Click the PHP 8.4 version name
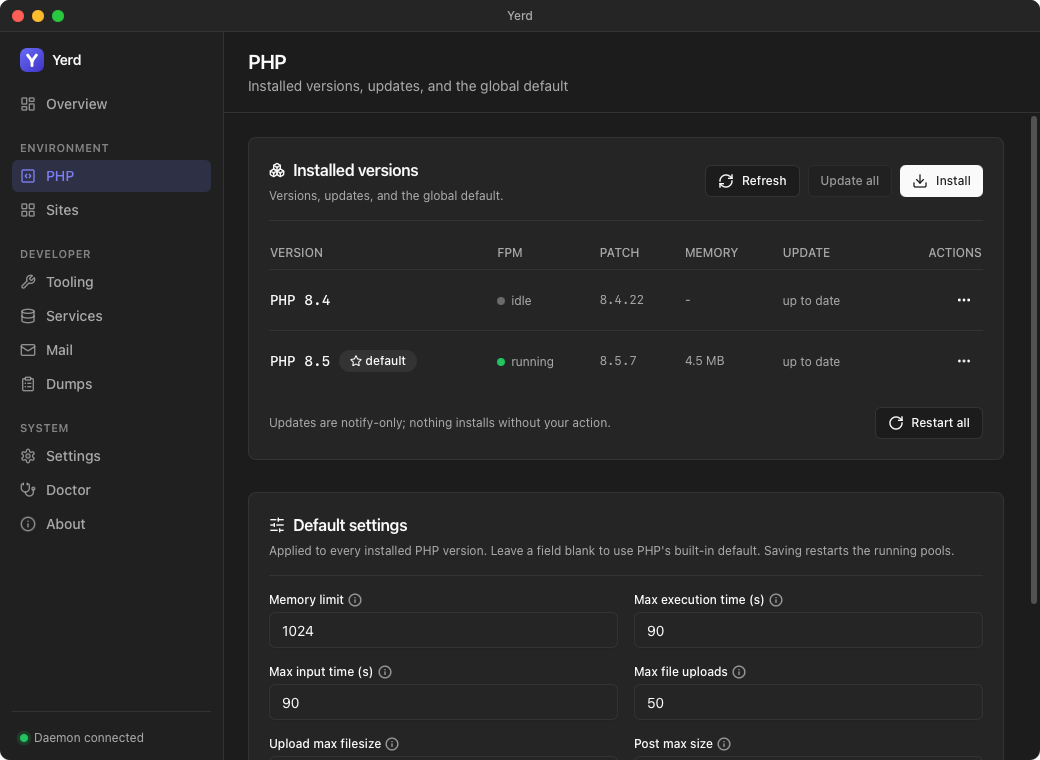 [300, 300]
